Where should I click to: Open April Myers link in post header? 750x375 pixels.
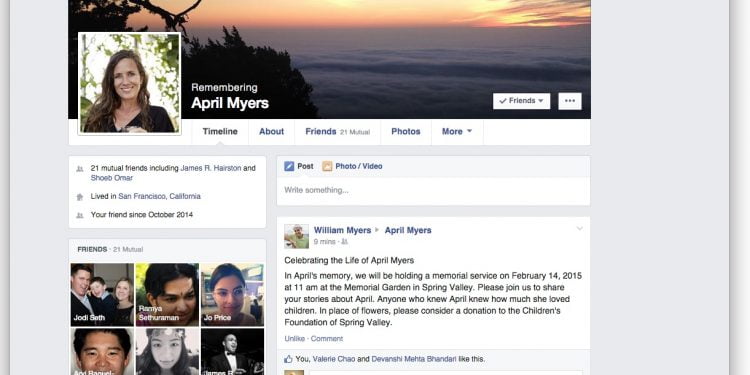[x=408, y=230]
